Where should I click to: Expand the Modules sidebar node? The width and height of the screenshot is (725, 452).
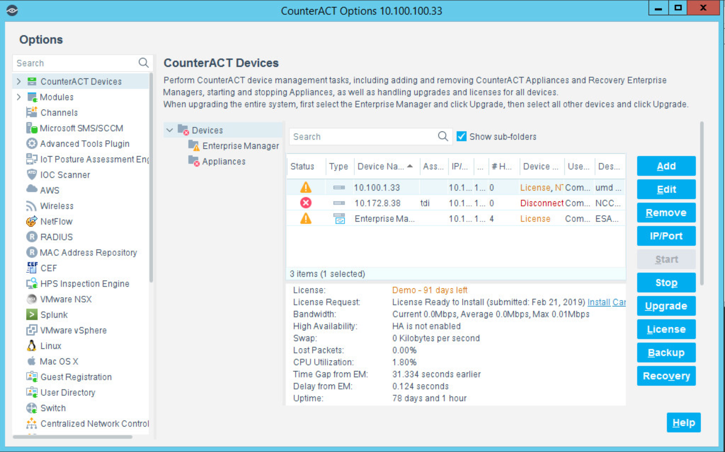18,97
